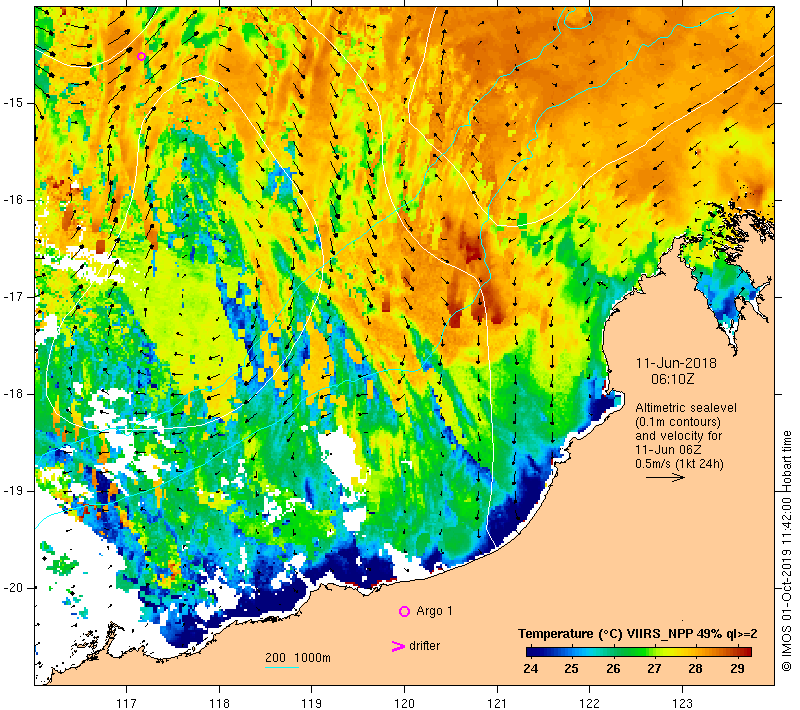The image size is (800, 710).
Task: Click the 119 longitude axis label
Action: point(312,703)
